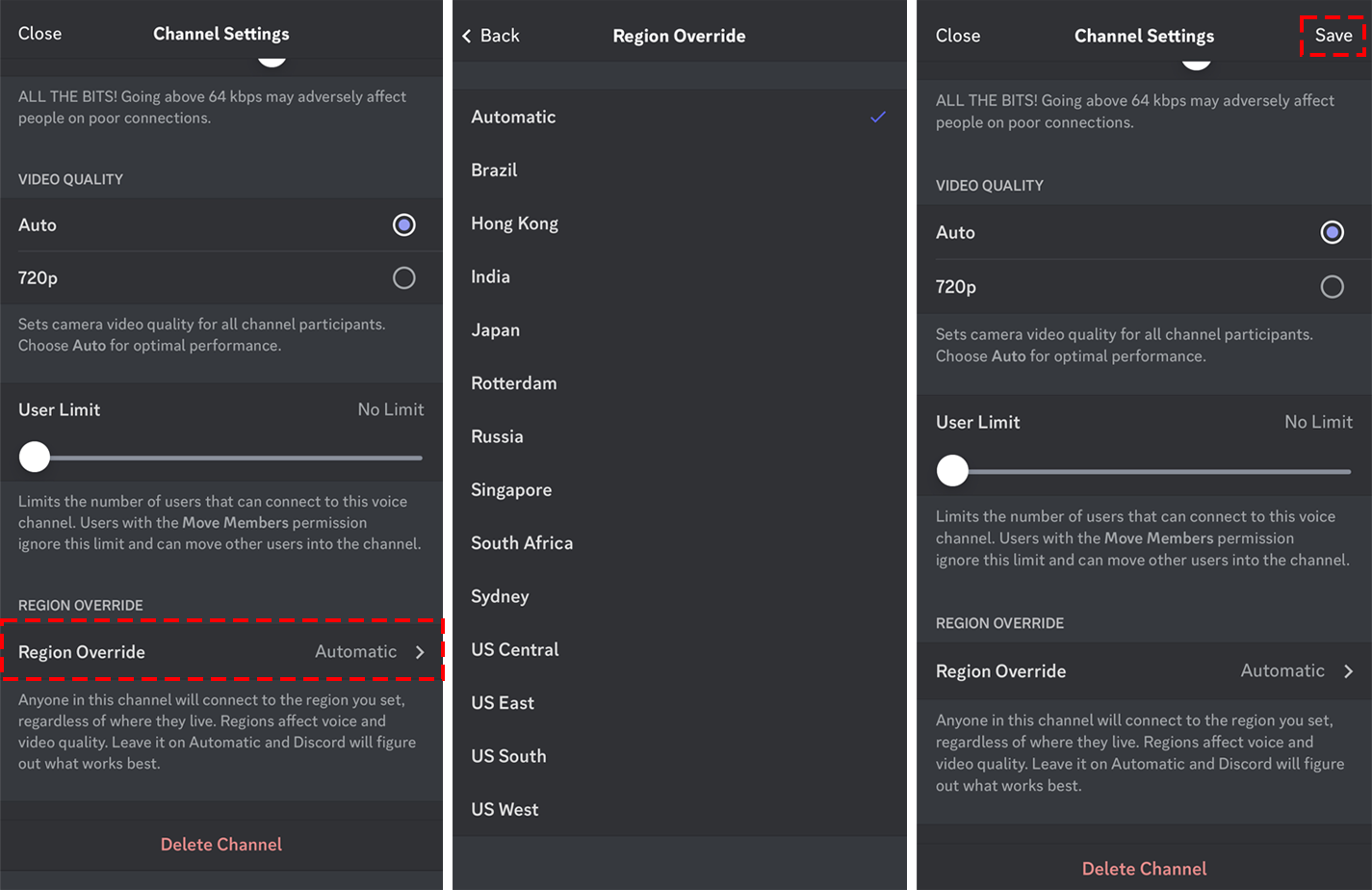
Task: Click the Delete Channel button
Action: 221,842
